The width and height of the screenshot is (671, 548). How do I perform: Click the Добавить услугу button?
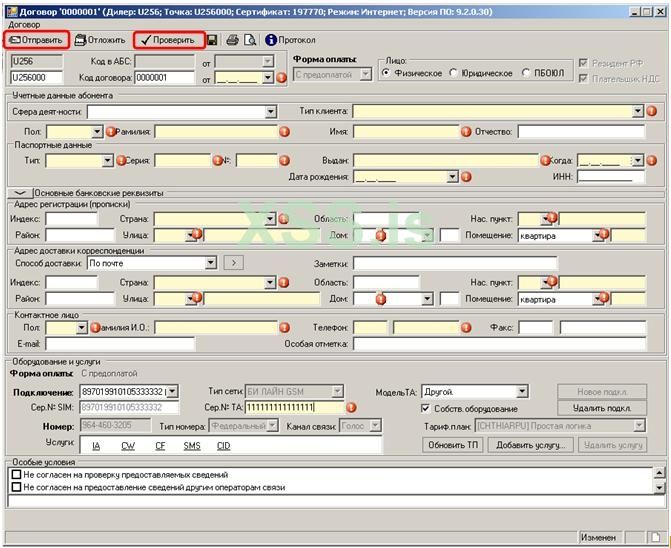pos(532,444)
